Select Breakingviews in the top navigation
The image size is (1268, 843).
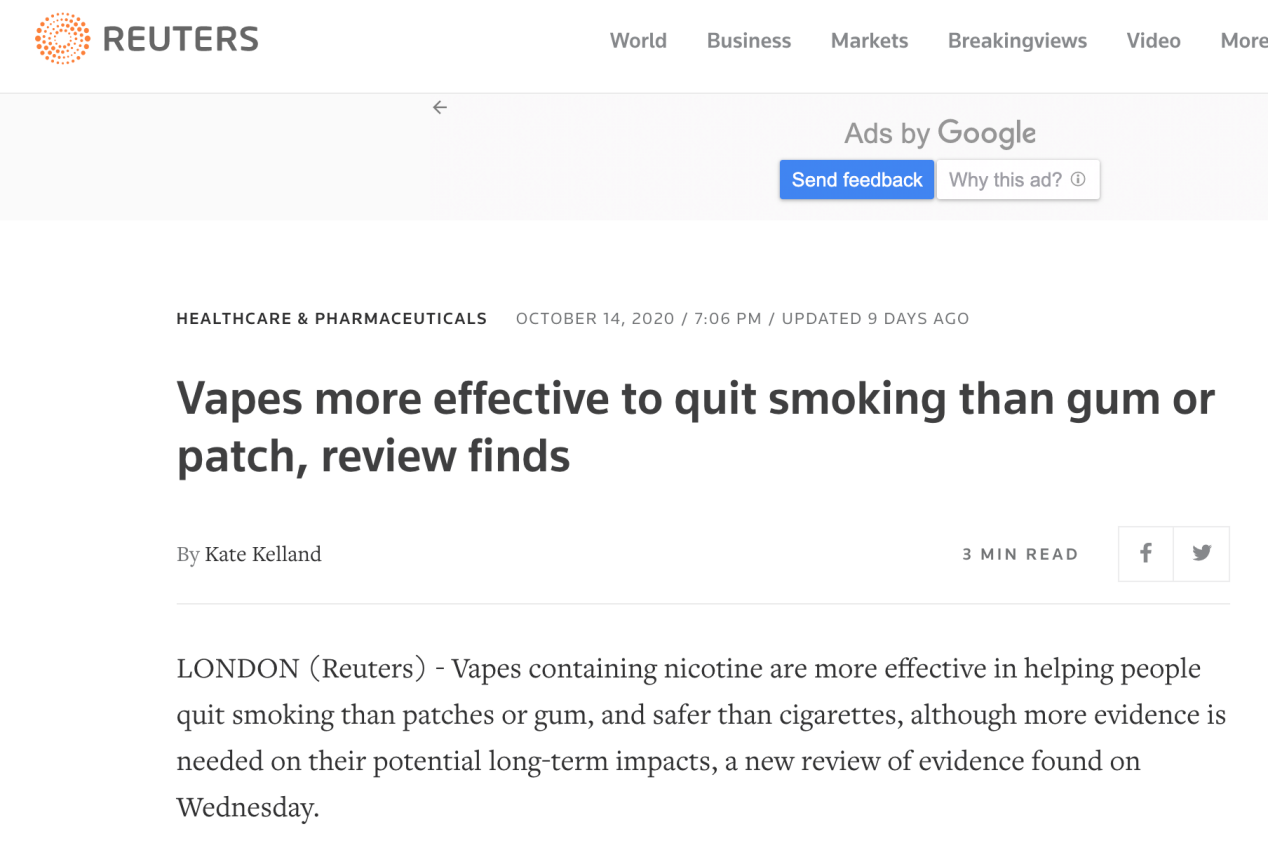pos(1017,41)
